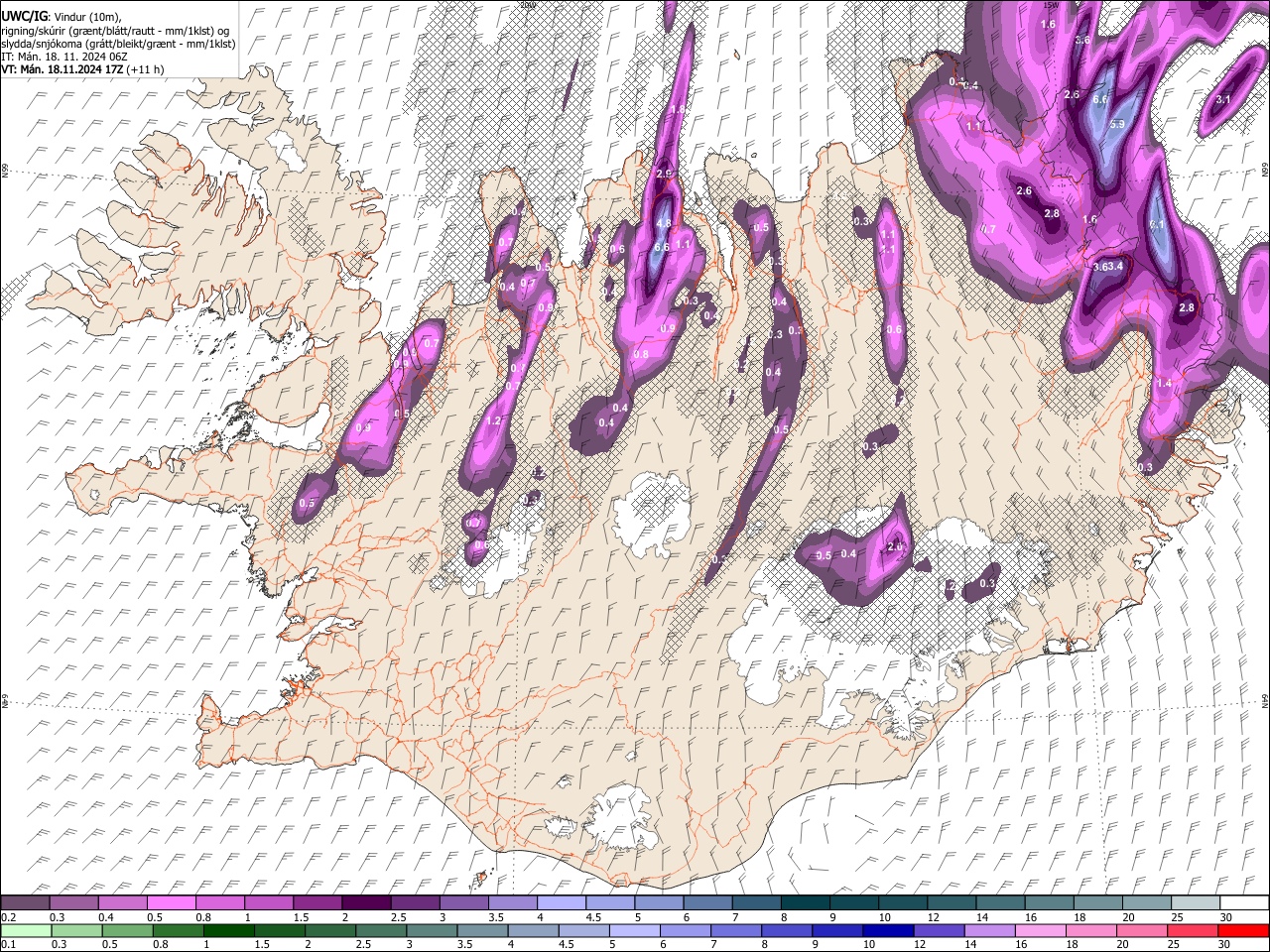Viewport: 1270px width, 952px height.
Task: Pick the periwinkle 4 swatch in the snow legend
Action: click(x=562, y=902)
